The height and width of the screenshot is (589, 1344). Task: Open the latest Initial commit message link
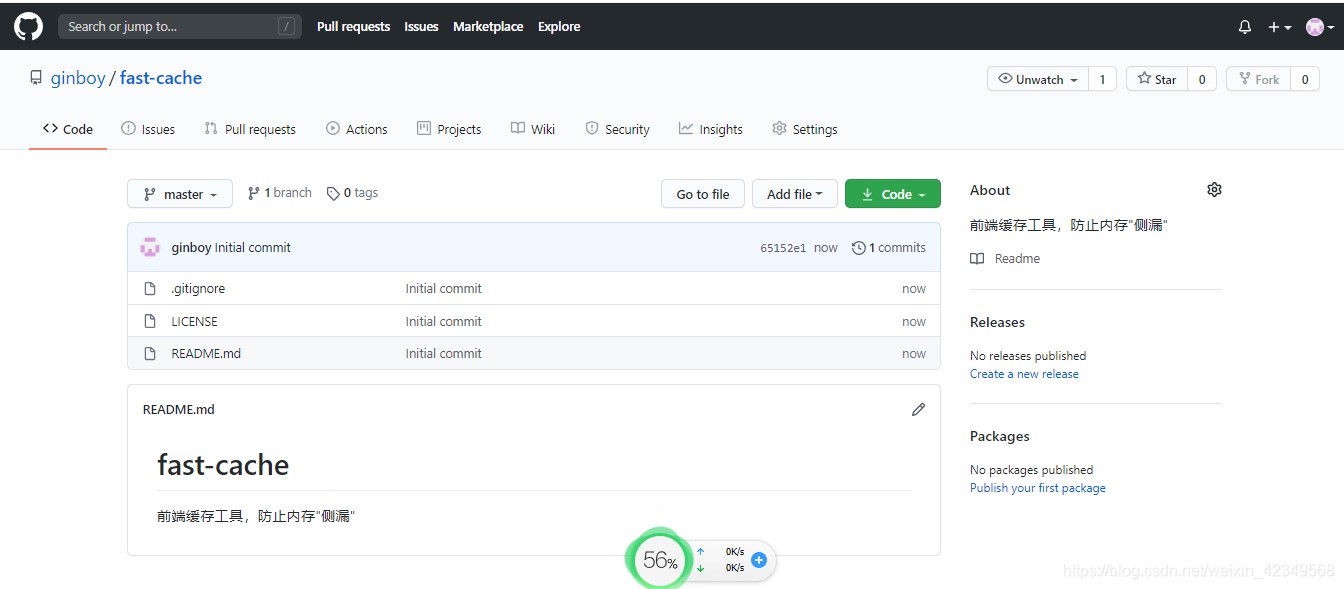pos(253,248)
